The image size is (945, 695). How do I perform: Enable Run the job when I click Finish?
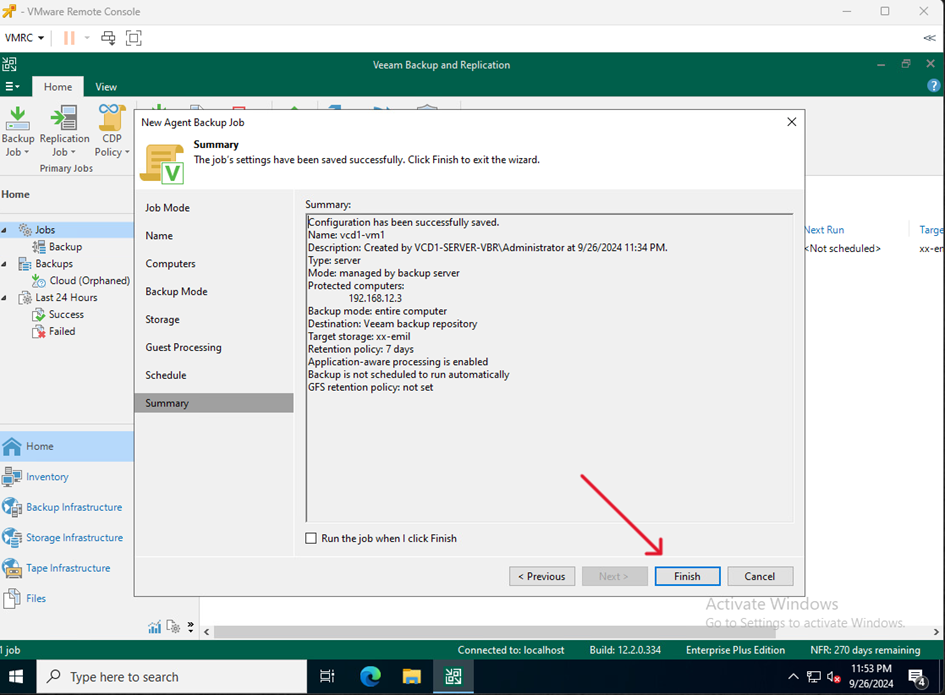coord(312,538)
